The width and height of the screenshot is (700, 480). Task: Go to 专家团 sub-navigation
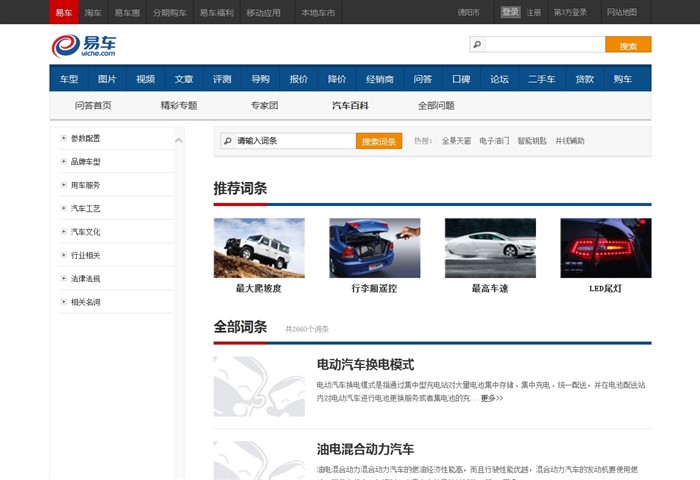(265, 105)
